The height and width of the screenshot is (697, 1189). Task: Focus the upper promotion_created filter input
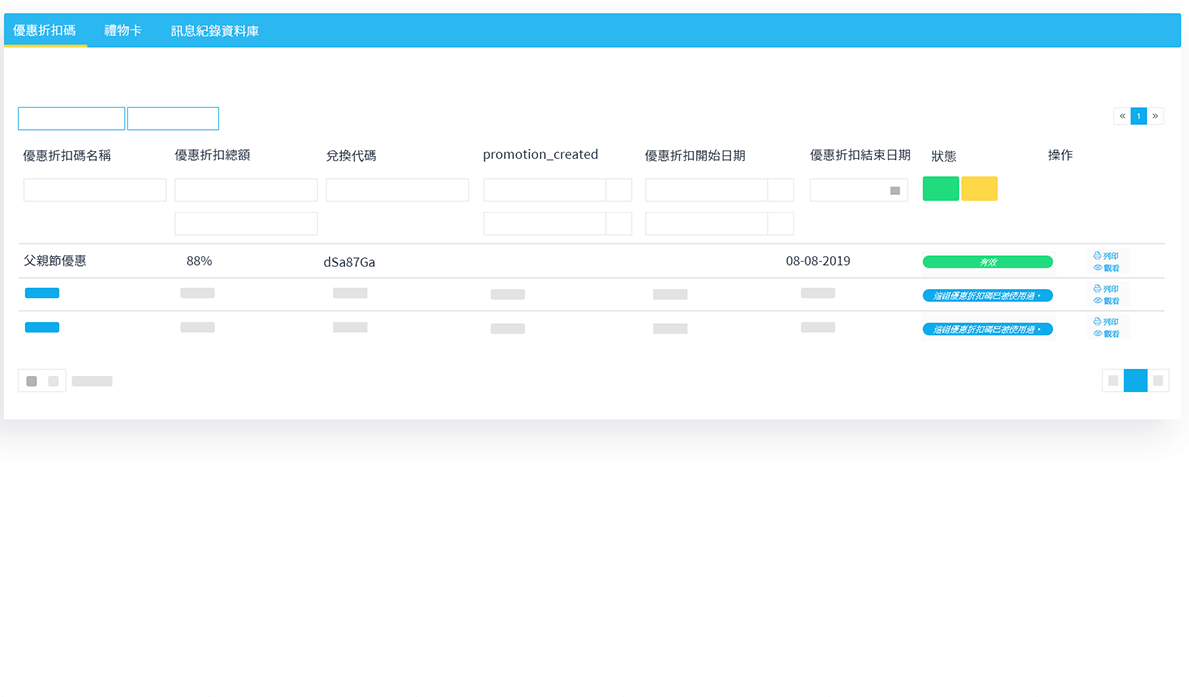pyautogui.click(x=544, y=190)
